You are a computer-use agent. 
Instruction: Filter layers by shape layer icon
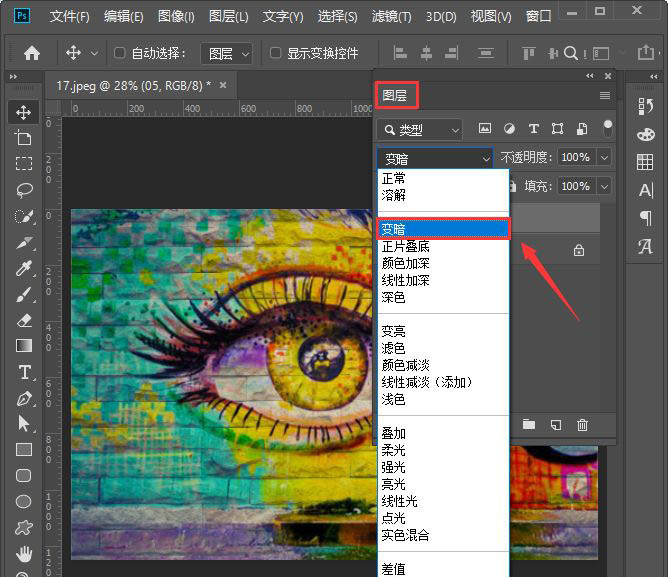tap(557, 128)
